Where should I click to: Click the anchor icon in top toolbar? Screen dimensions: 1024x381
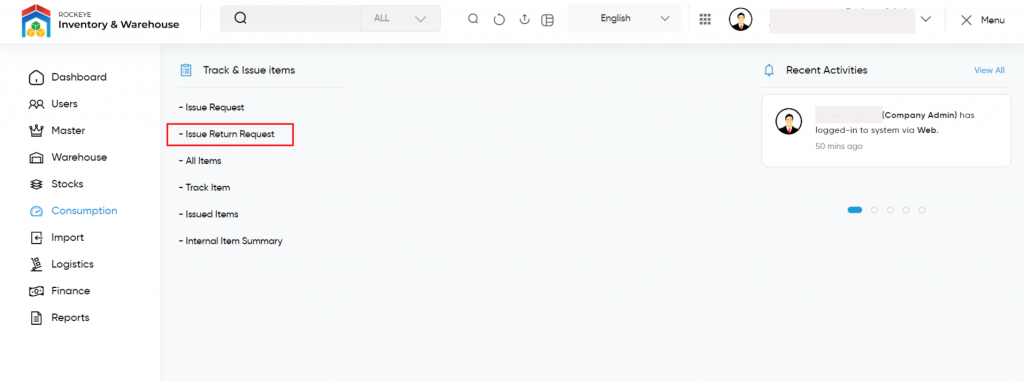[524, 19]
